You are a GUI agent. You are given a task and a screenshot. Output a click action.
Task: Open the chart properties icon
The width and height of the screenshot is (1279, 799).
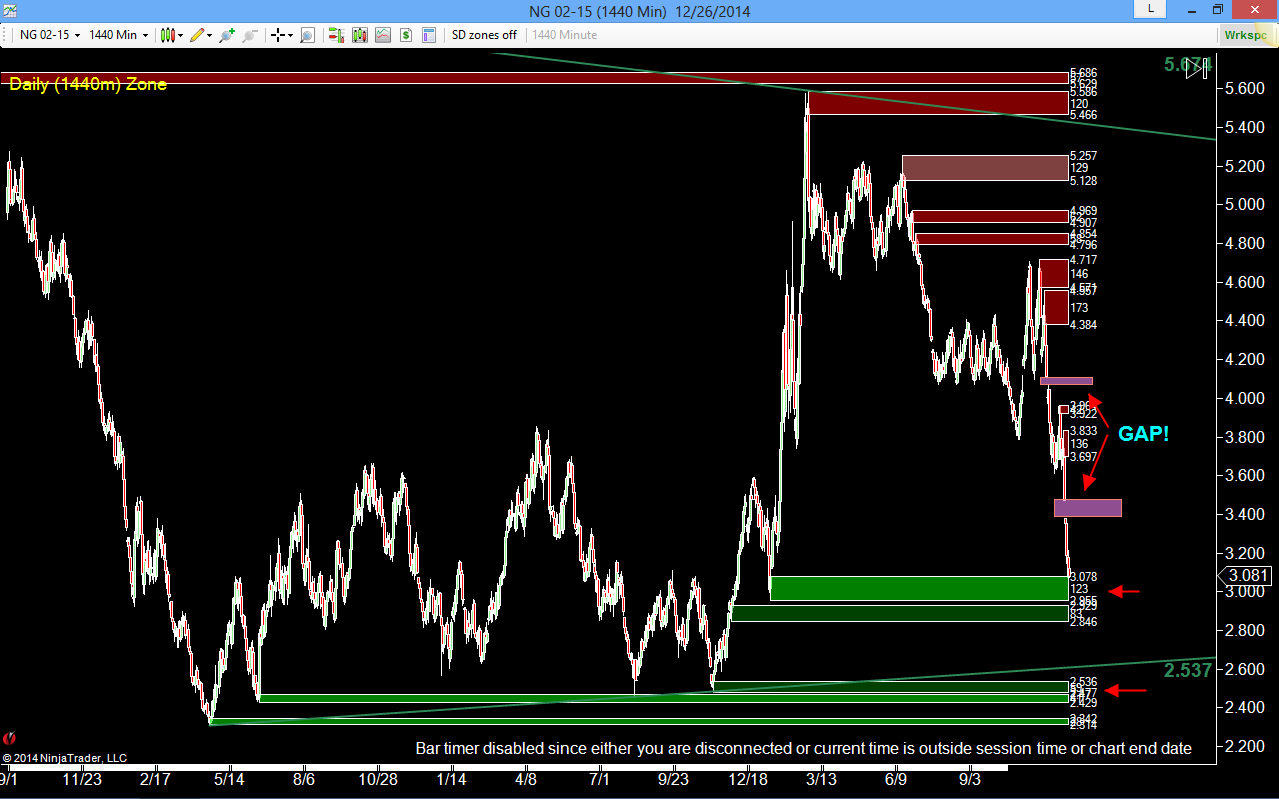429,35
